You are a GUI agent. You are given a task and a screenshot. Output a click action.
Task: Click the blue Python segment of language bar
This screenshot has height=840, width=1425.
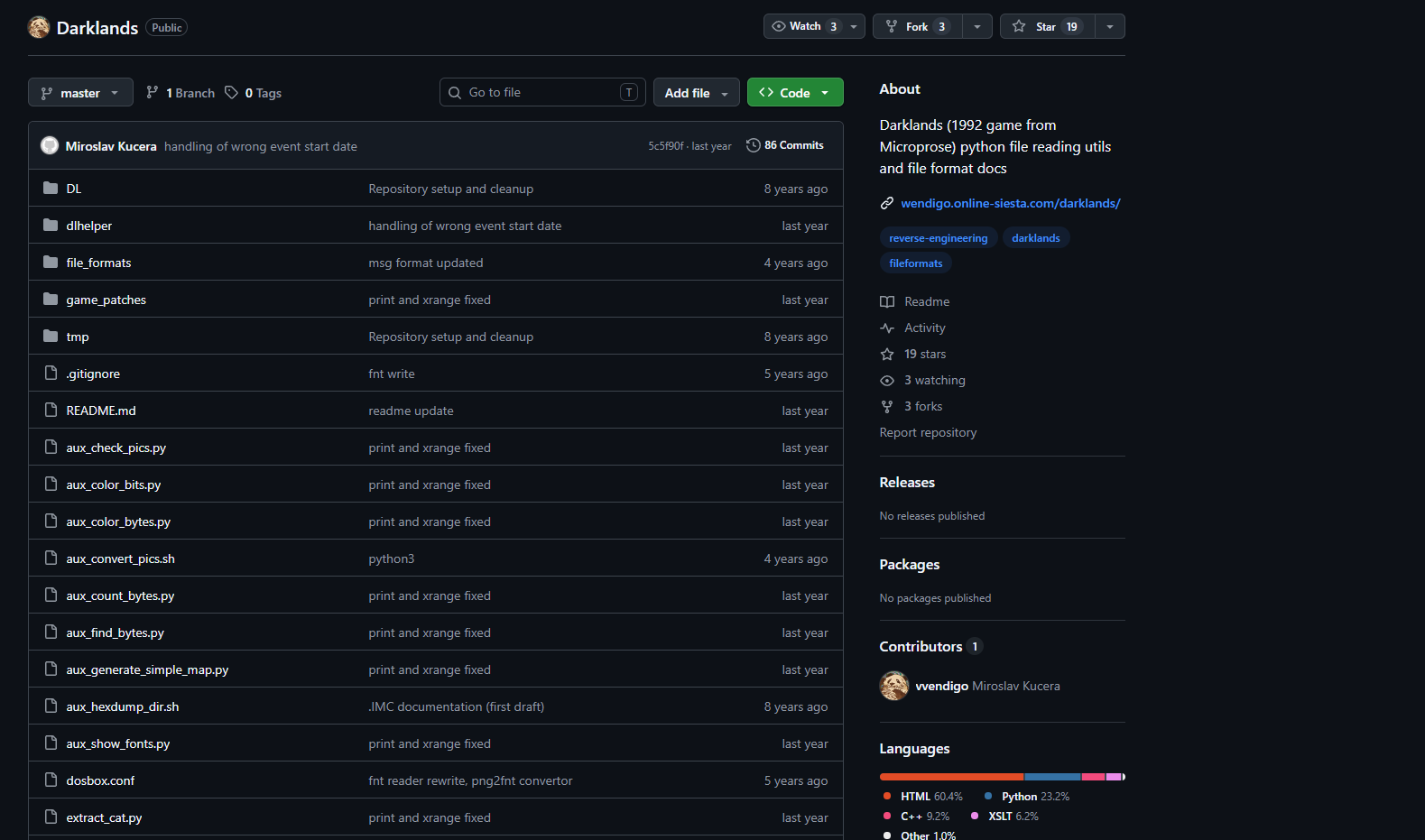click(x=1052, y=777)
